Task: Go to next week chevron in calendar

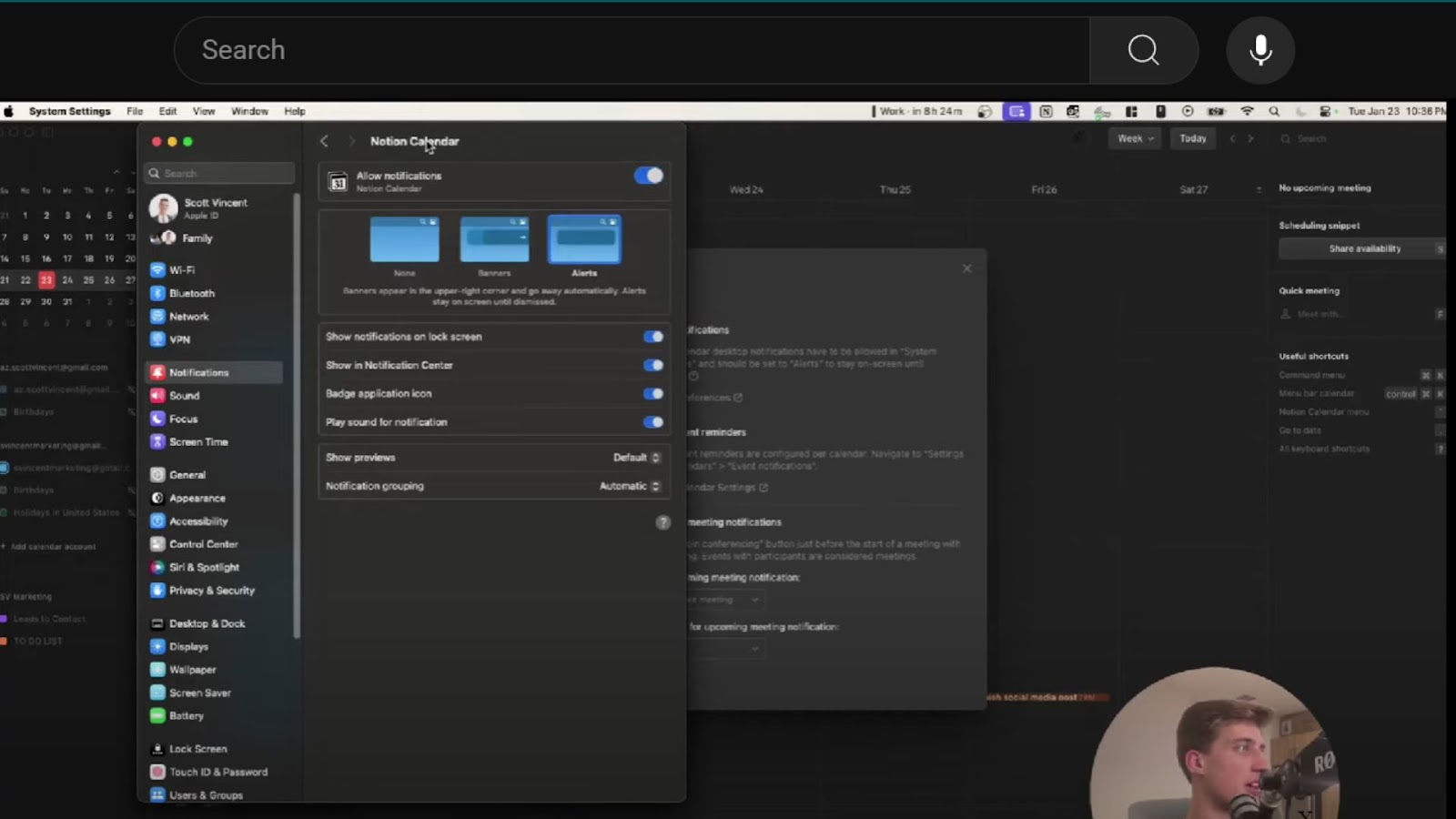Action: point(1250,138)
